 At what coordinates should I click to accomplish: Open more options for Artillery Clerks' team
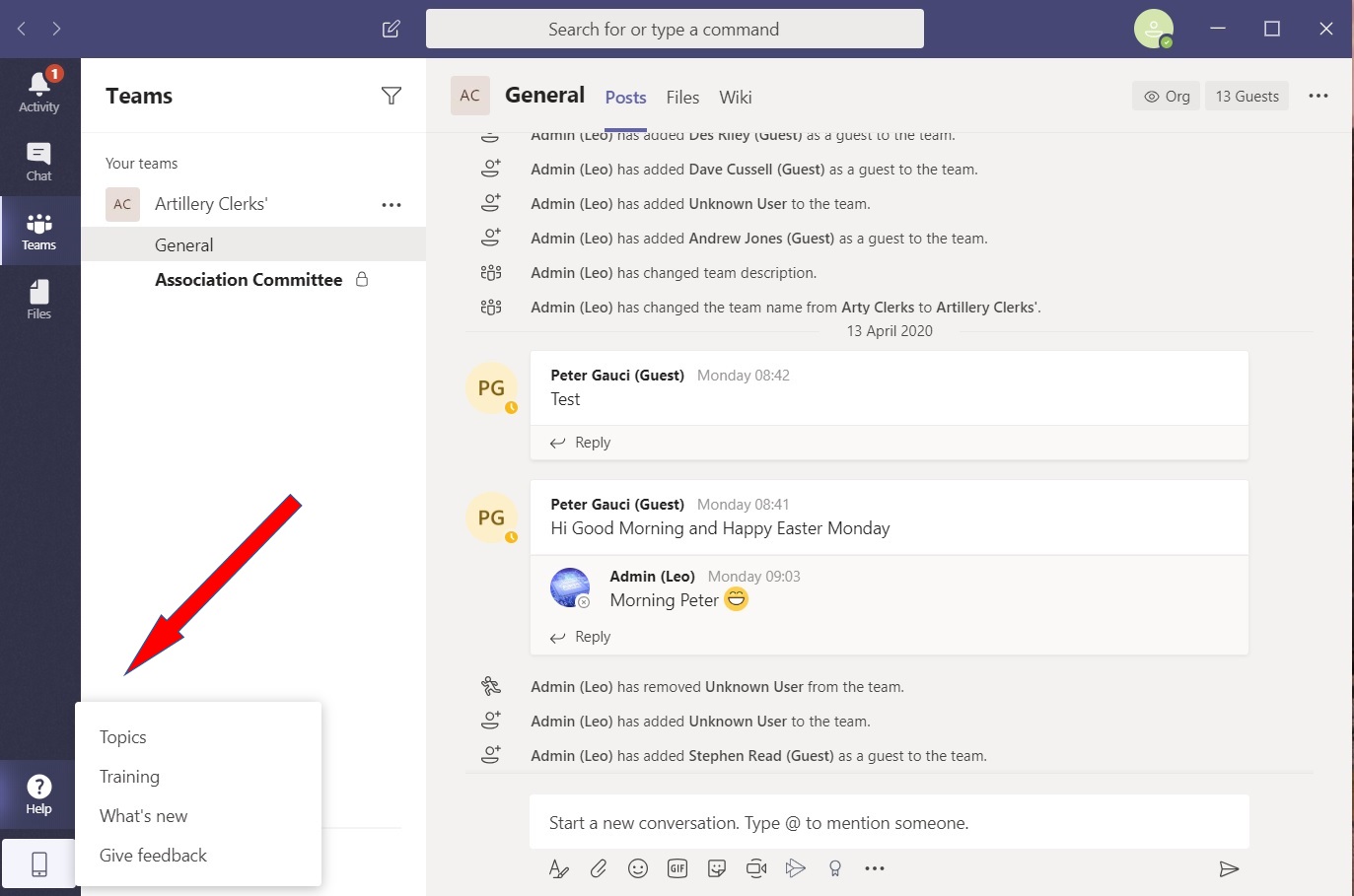[x=392, y=203]
